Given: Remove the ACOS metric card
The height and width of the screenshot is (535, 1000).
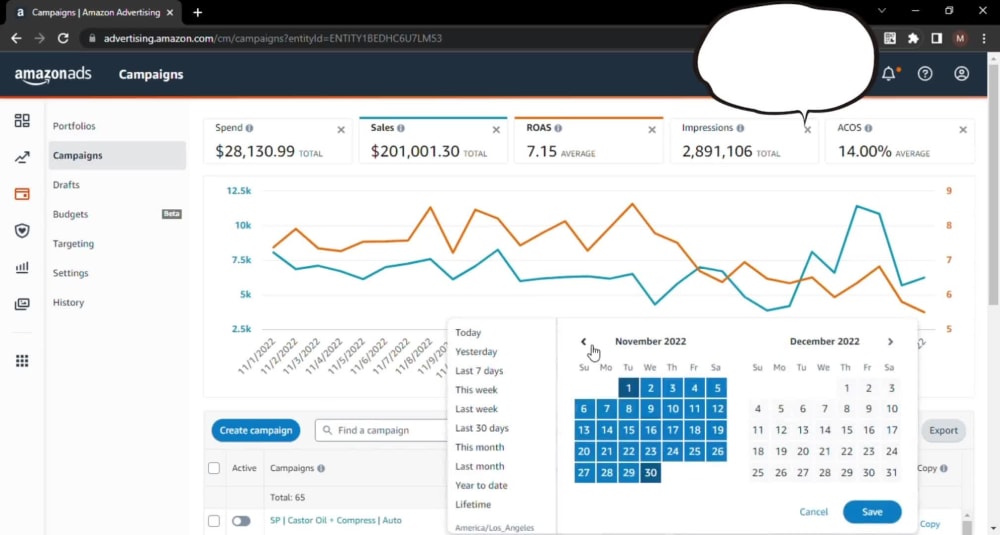Looking at the screenshot, I should tap(963, 130).
